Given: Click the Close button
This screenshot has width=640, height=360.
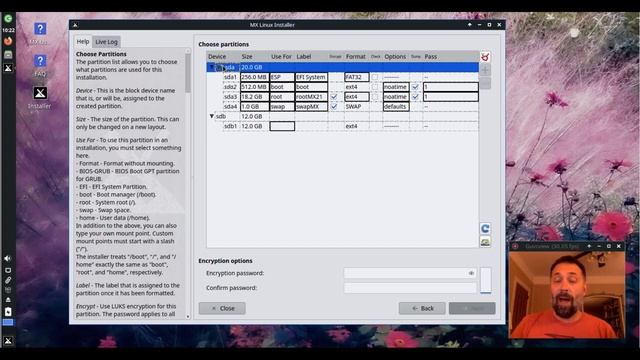Looking at the screenshot, I should [222, 308].
